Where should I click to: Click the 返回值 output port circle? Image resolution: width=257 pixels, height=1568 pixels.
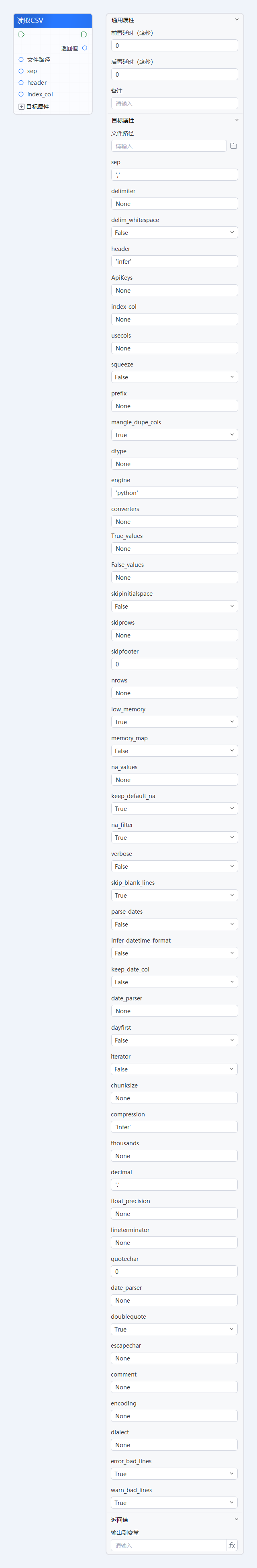(85, 48)
